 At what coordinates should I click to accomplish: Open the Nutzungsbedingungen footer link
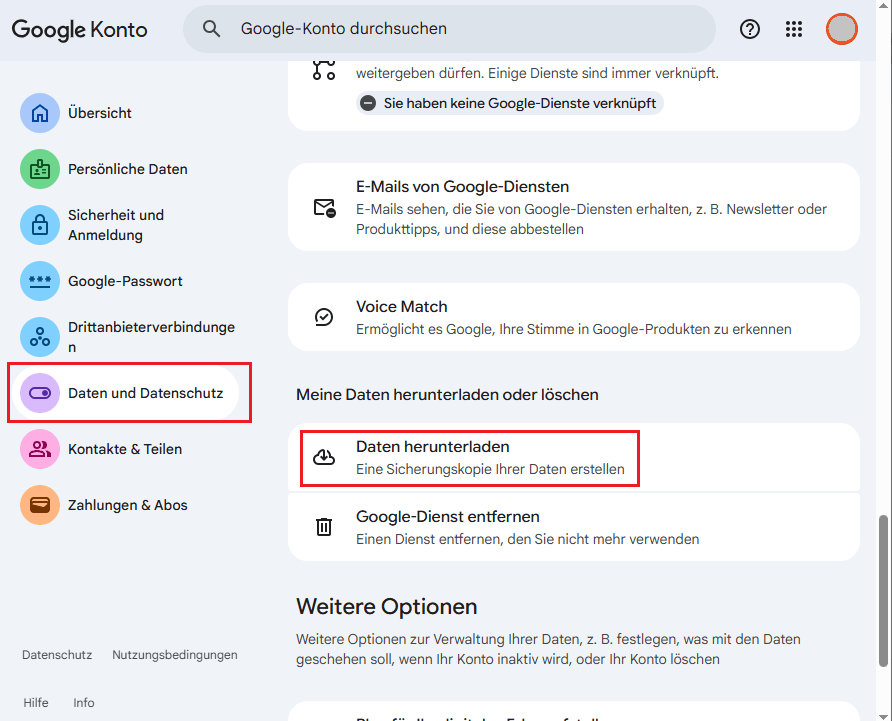click(x=175, y=655)
